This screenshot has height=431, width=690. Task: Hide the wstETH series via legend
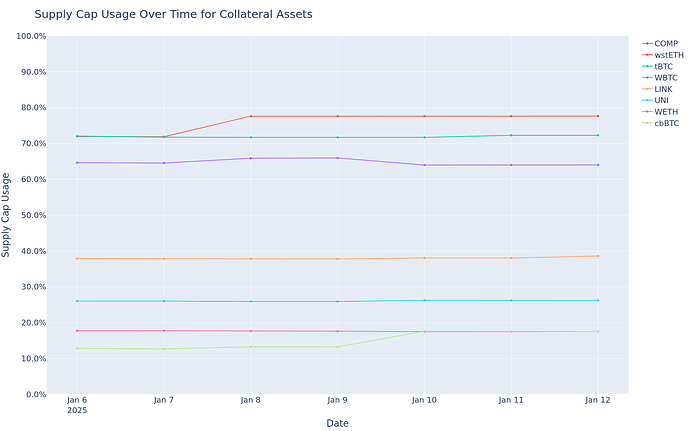[x=668, y=55]
